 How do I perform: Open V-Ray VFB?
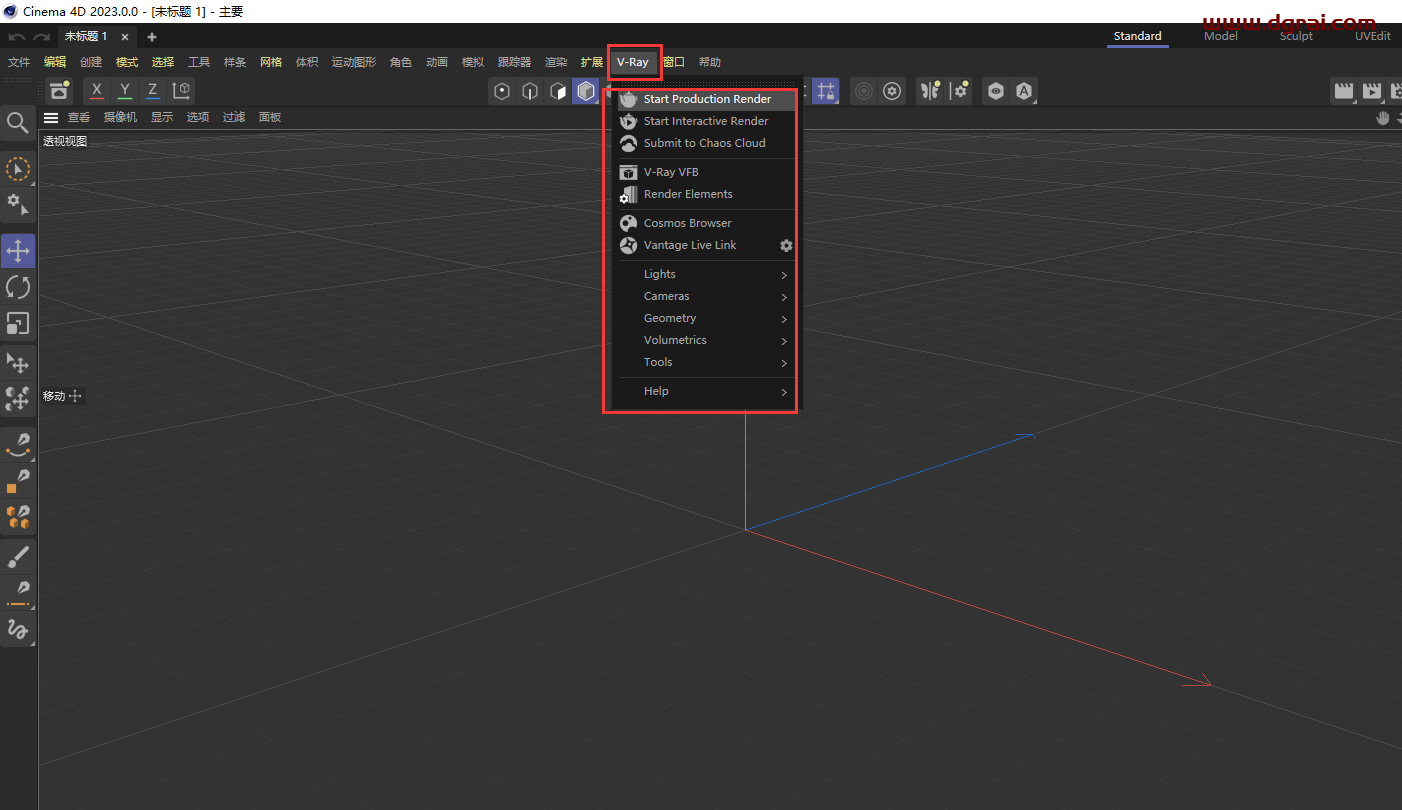(707, 172)
